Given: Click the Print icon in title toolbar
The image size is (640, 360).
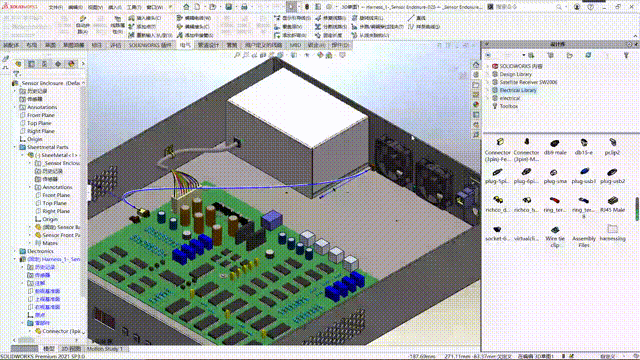Looking at the screenshot, I should coord(244,7).
